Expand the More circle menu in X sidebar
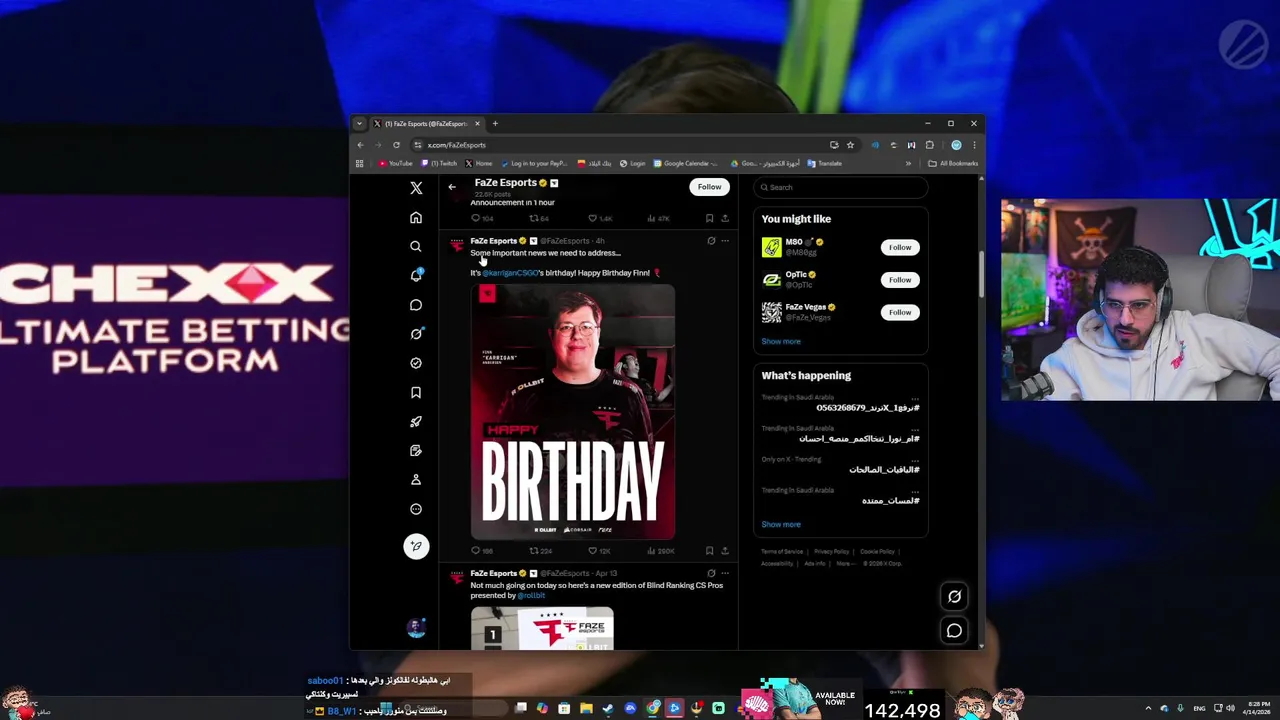1280x720 pixels. tap(416, 509)
